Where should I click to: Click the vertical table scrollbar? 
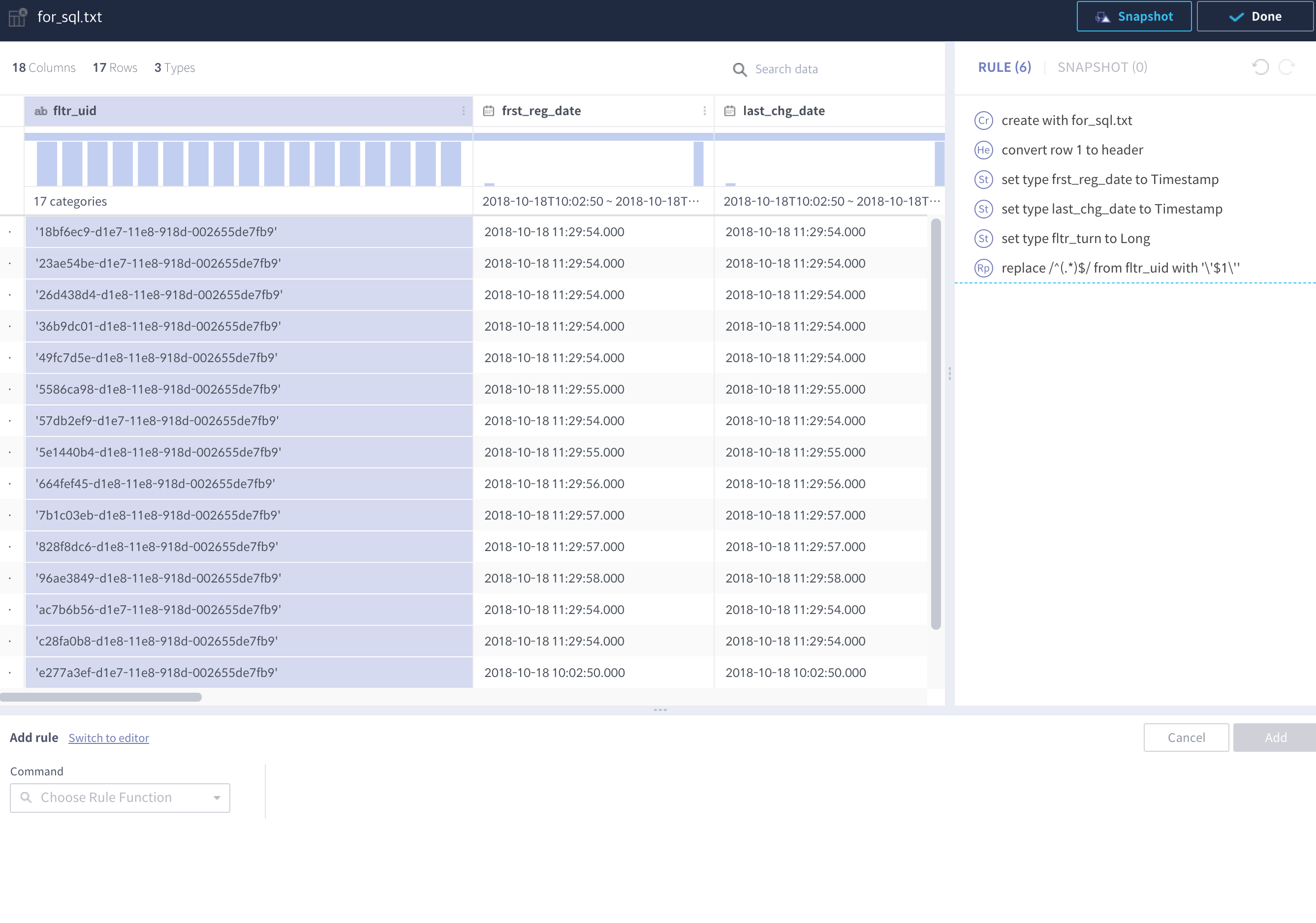[936, 424]
